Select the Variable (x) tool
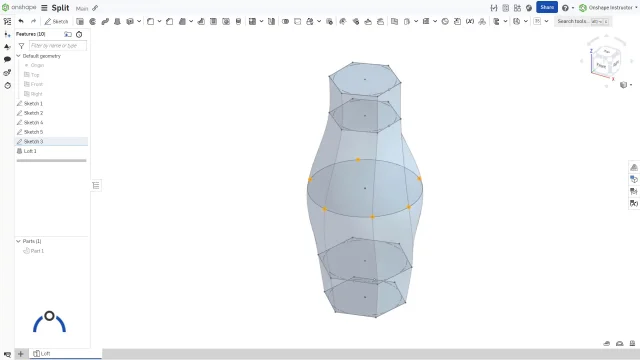Screen dimensions: 640x360 470,21
